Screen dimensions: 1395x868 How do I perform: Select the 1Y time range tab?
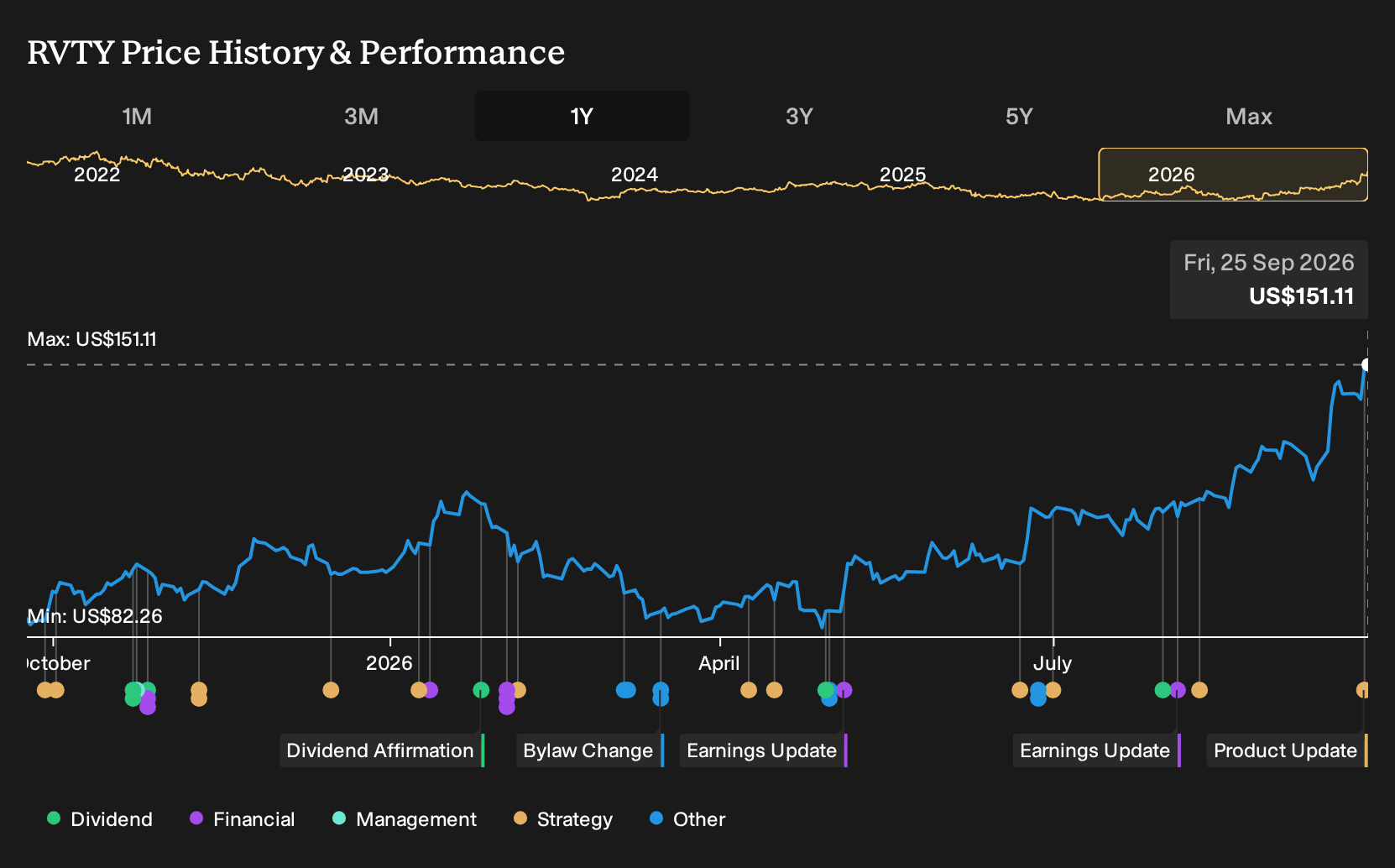coord(583,116)
